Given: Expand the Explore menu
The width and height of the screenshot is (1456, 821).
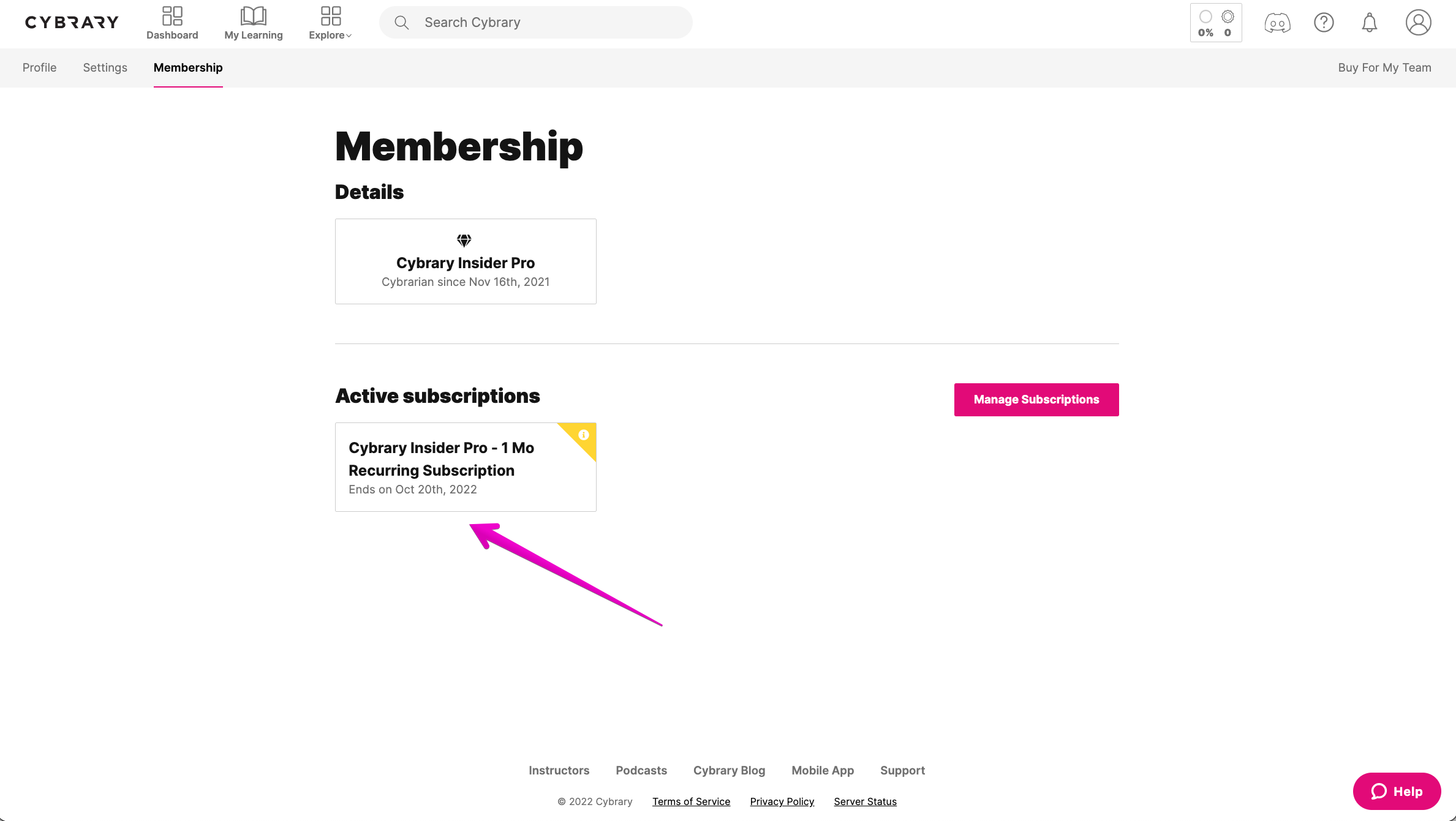Looking at the screenshot, I should point(330,23).
